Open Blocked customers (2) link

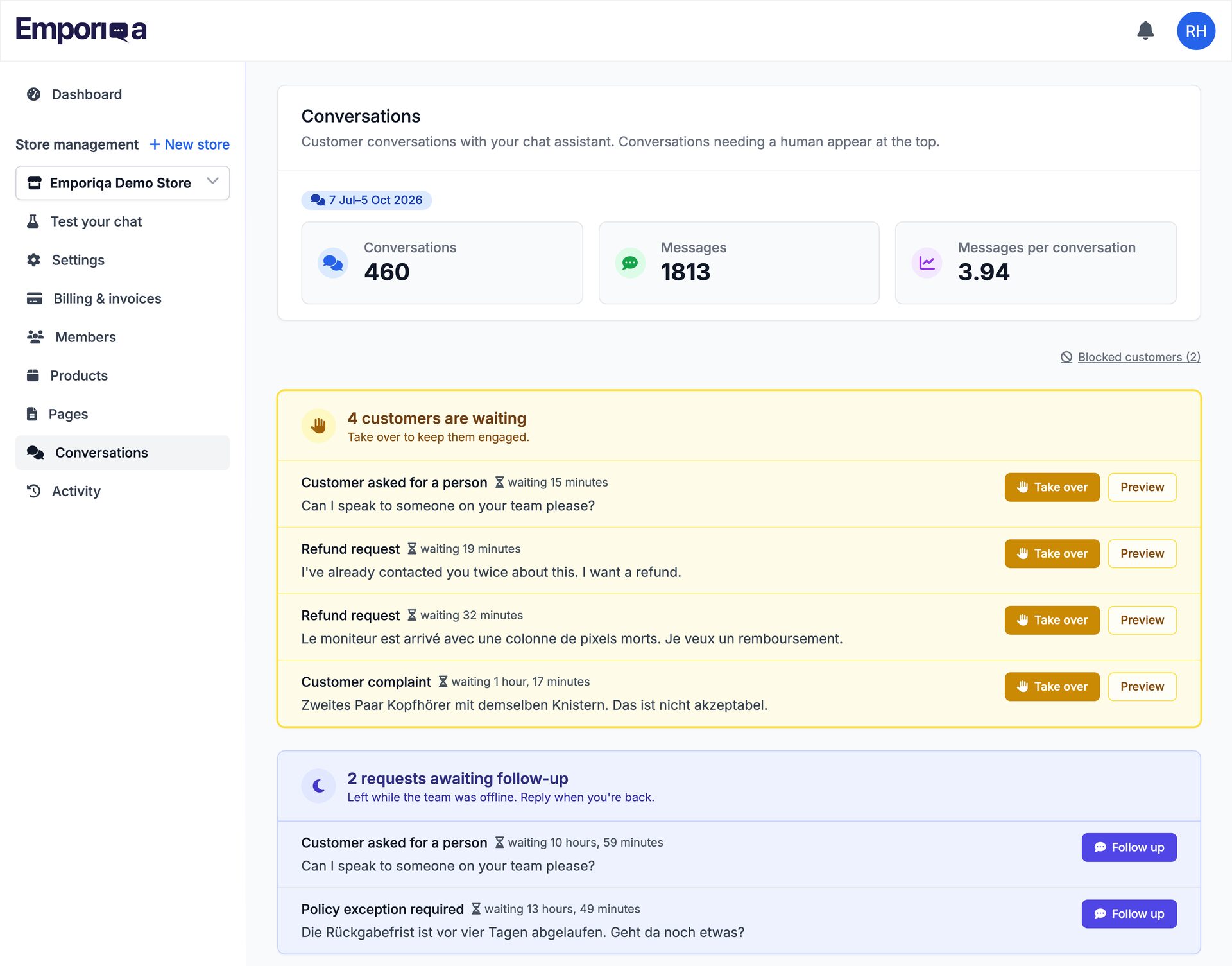pos(1131,357)
